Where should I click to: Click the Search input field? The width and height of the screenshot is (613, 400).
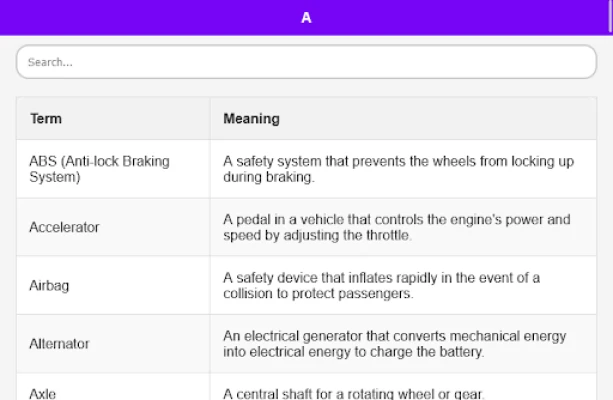(x=306, y=62)
